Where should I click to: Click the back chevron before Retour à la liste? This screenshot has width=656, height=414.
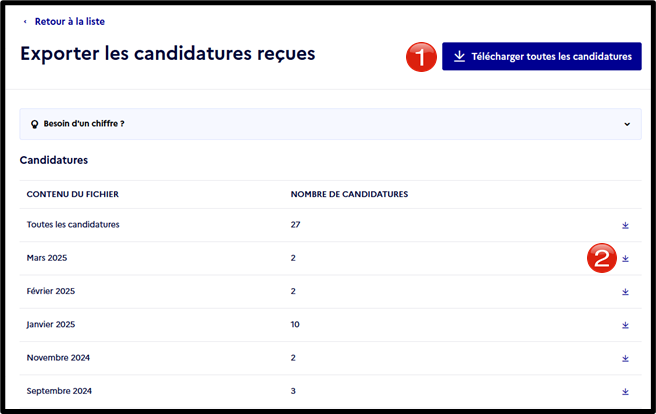[25, 21]
